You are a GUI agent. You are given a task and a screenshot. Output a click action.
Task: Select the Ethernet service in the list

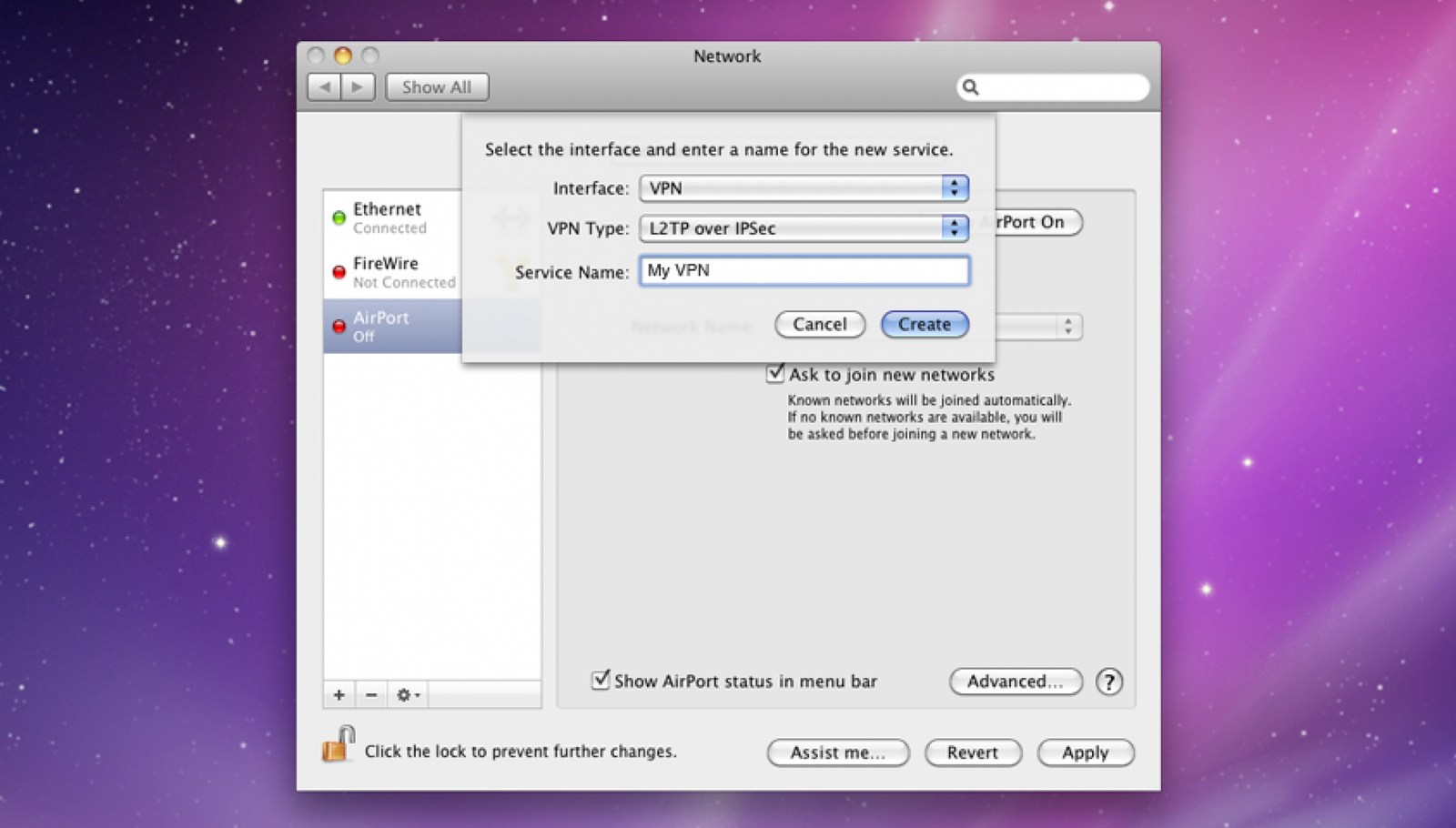click(393, 217)
